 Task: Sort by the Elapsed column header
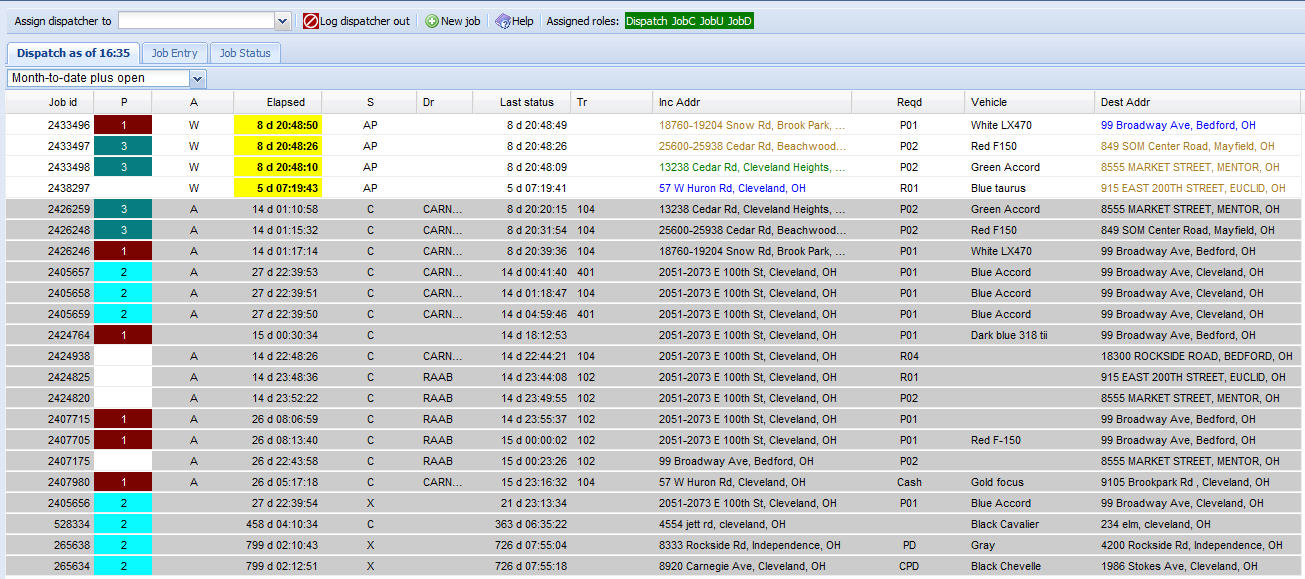pos(286,102)
